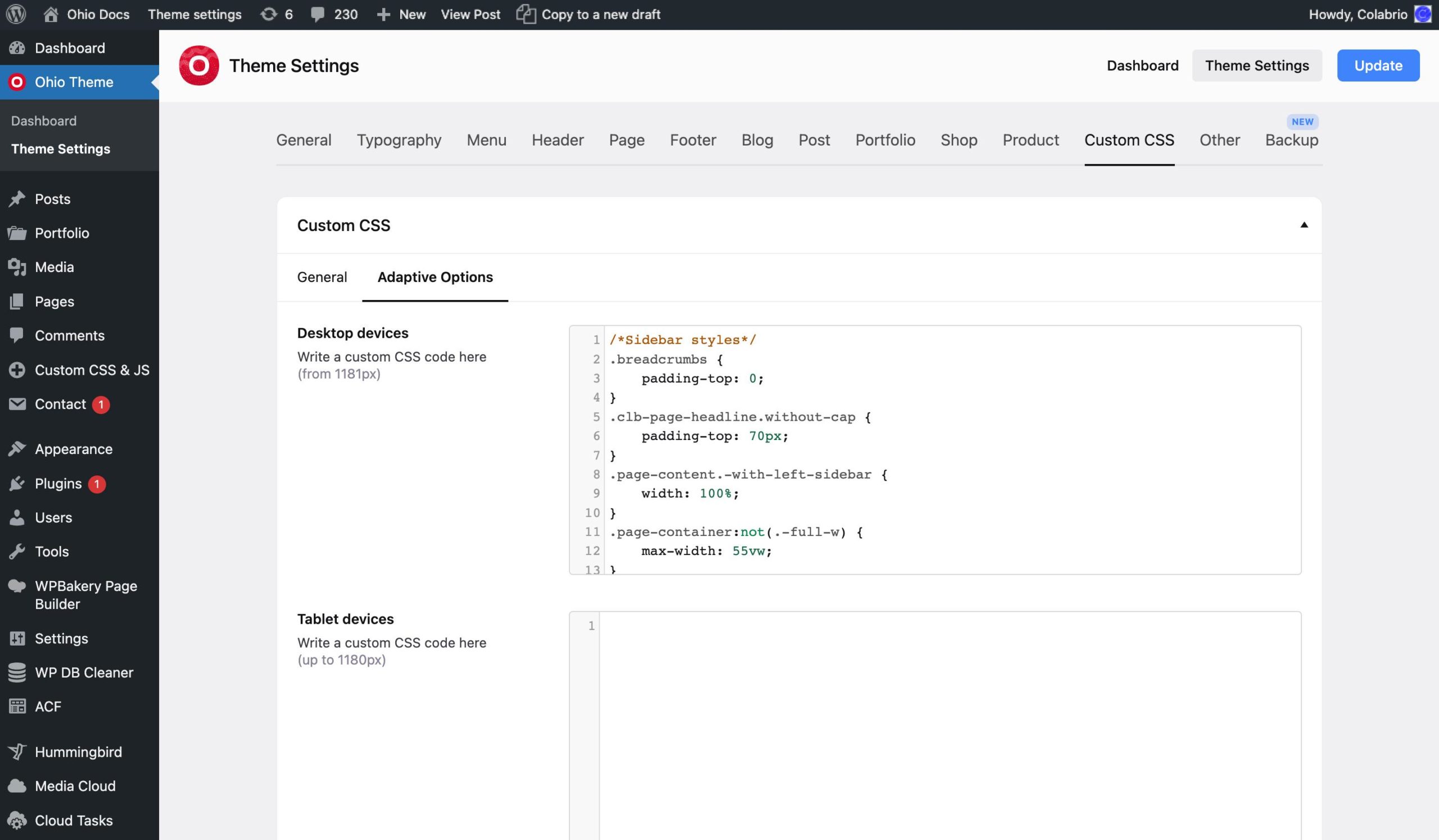Open the Header settings tab
The width and height of the screenshot is (1439, 840).
[558, 140]
